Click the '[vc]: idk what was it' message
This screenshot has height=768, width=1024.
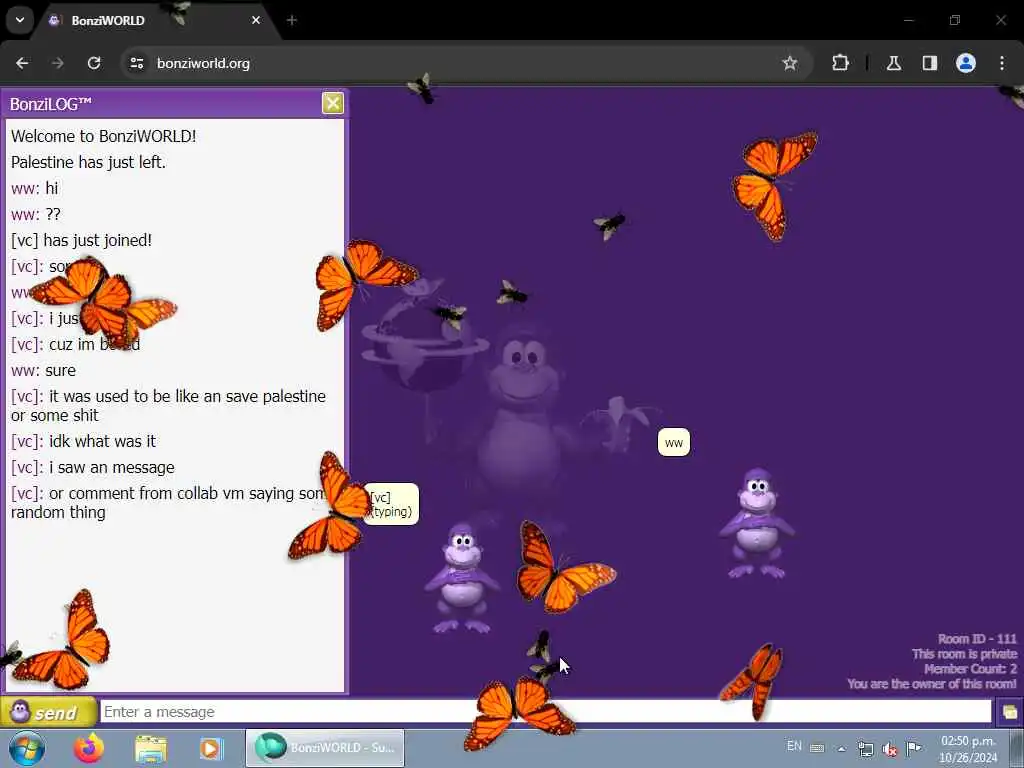pos(84,441)
